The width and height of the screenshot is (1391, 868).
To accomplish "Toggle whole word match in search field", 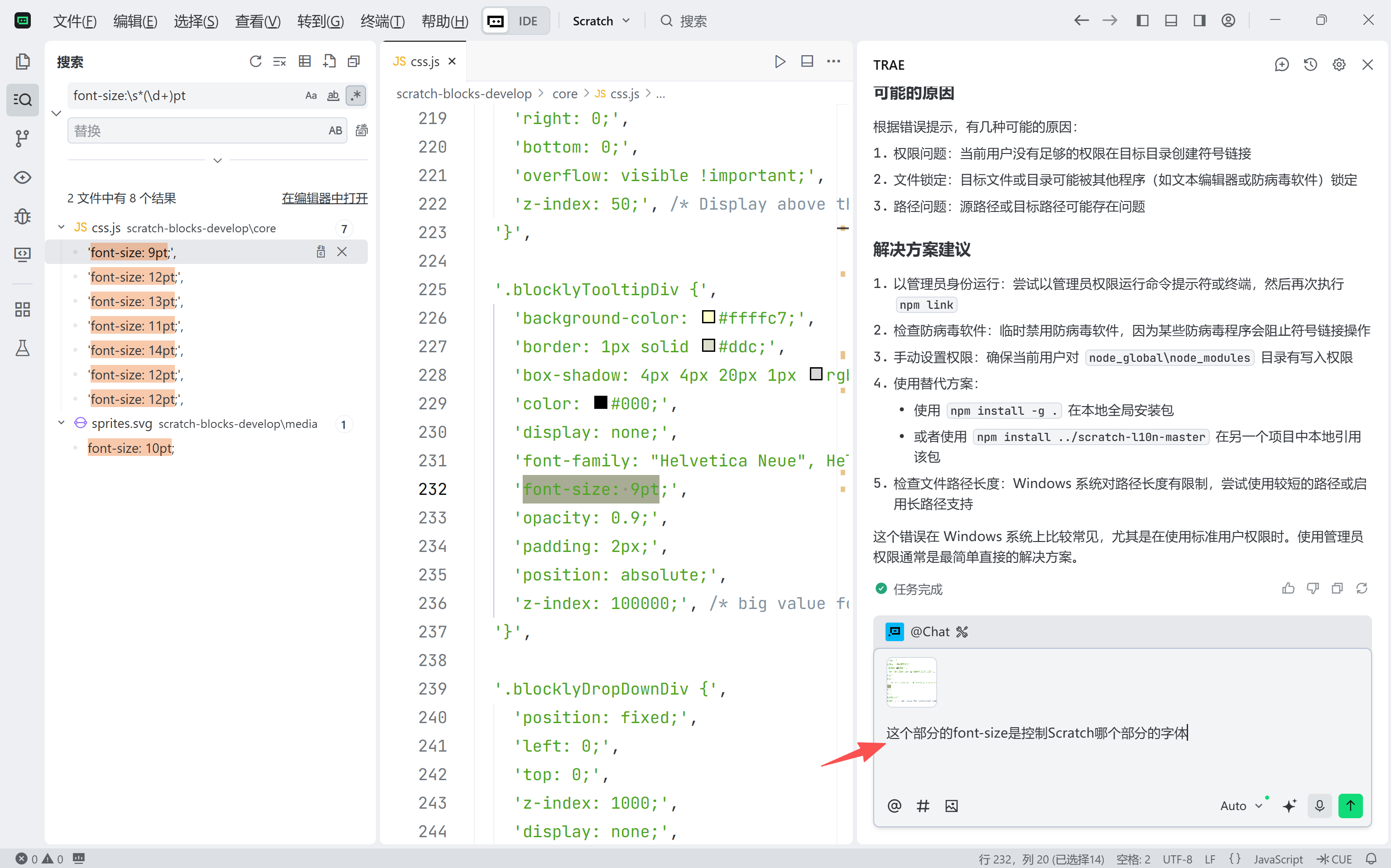I will tap(333, 96).
